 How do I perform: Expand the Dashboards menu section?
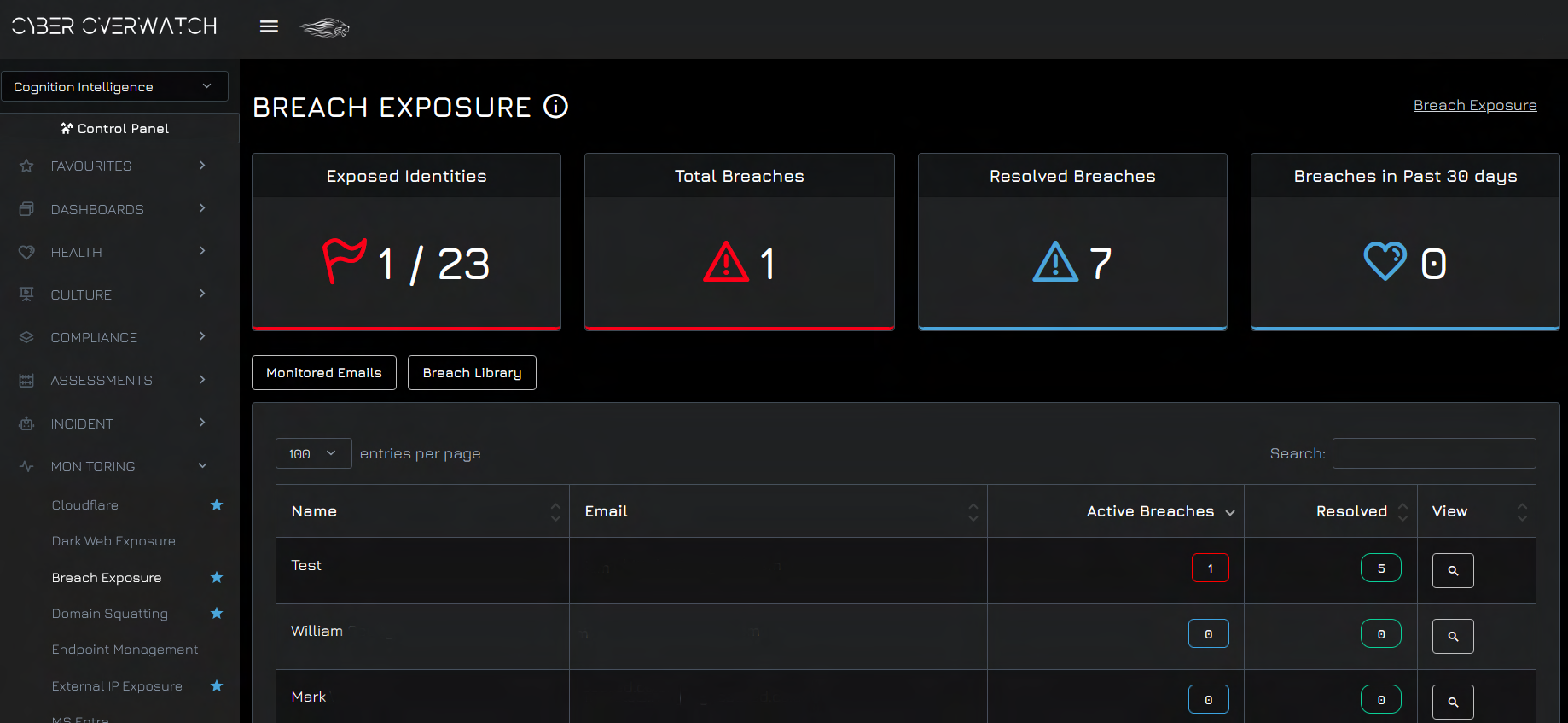[119, 209]
